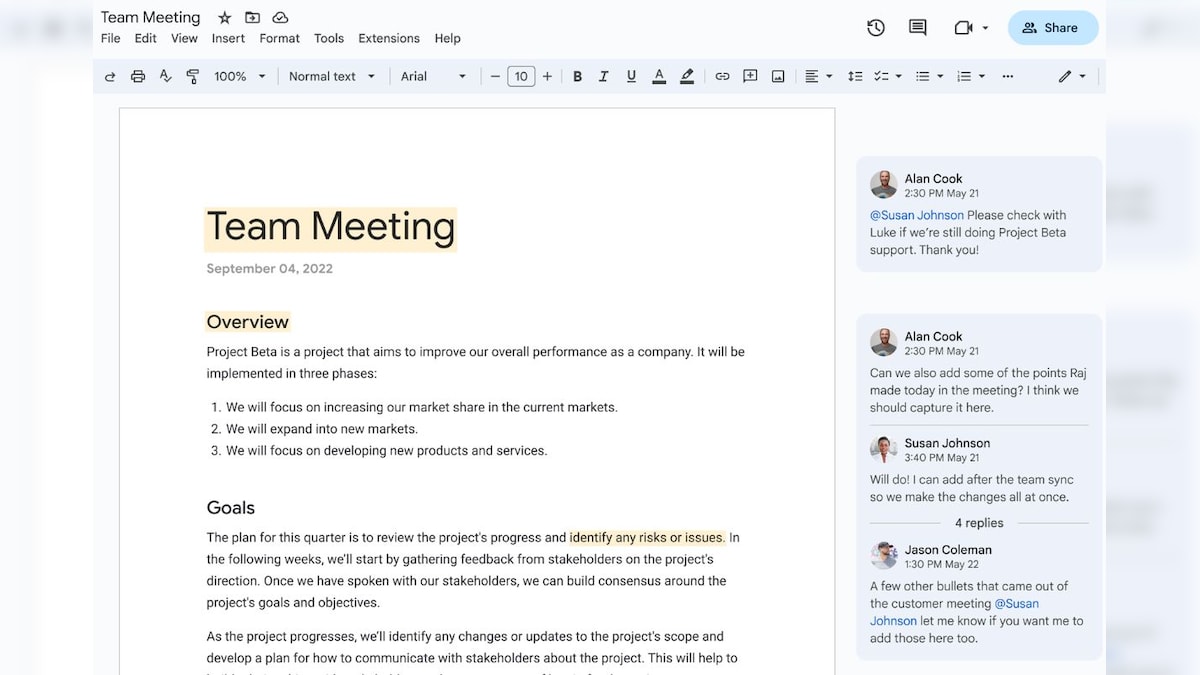
Task: Click the editing mode pencil icon
Action: tap(1065, 76)
